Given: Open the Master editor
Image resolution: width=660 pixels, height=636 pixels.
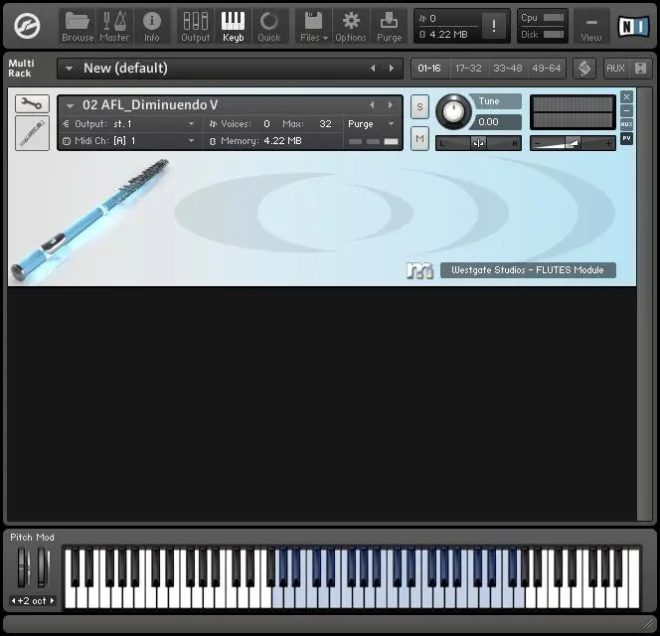Looking at the screenshot, I should (x=114, y=27).
